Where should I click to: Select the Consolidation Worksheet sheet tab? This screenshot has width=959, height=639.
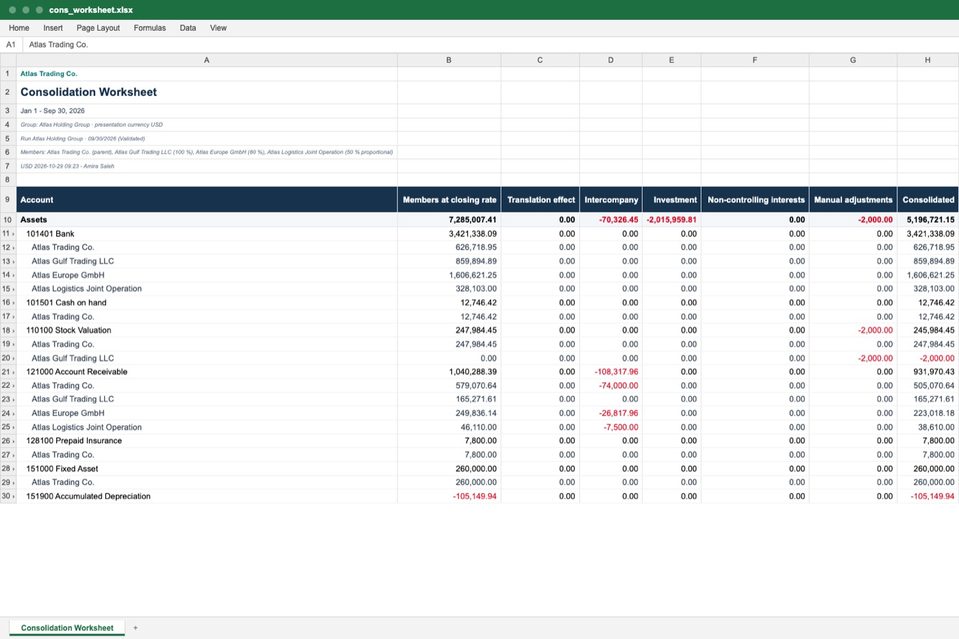coord(67,628)
